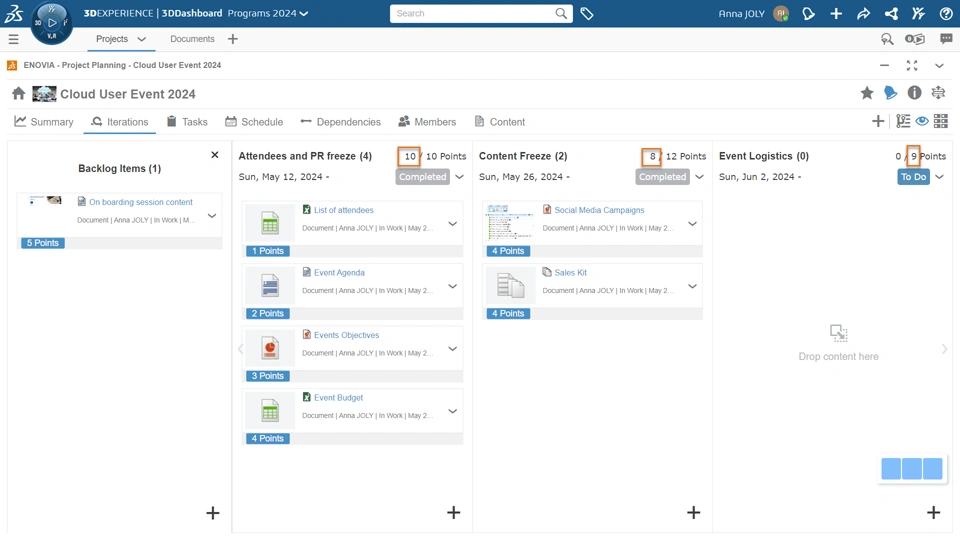
Task: Expand Event Agenda card chevron
Action: pos(452,287)
